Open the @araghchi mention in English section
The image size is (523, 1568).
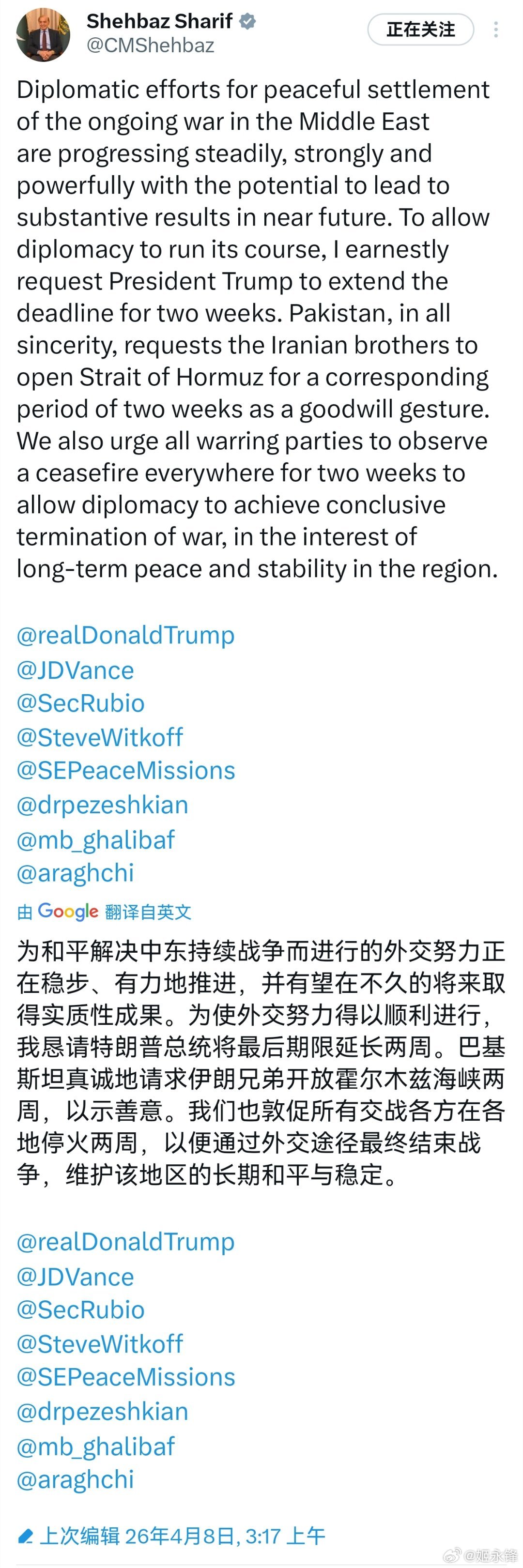click(76, 873)
